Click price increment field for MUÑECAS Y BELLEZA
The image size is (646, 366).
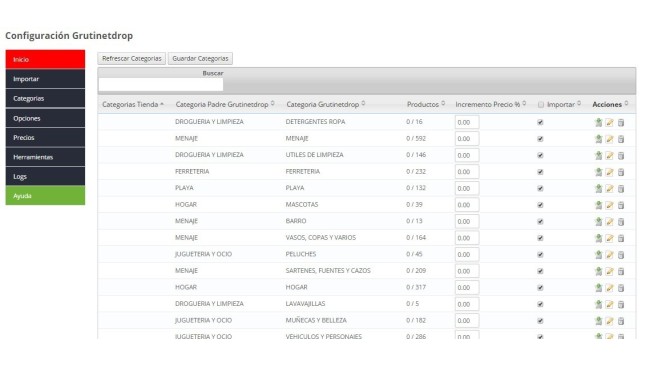(x=467, y=321)
